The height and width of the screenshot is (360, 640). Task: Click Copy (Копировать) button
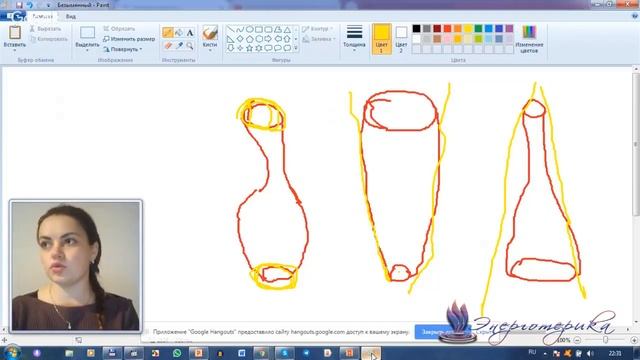49,39
